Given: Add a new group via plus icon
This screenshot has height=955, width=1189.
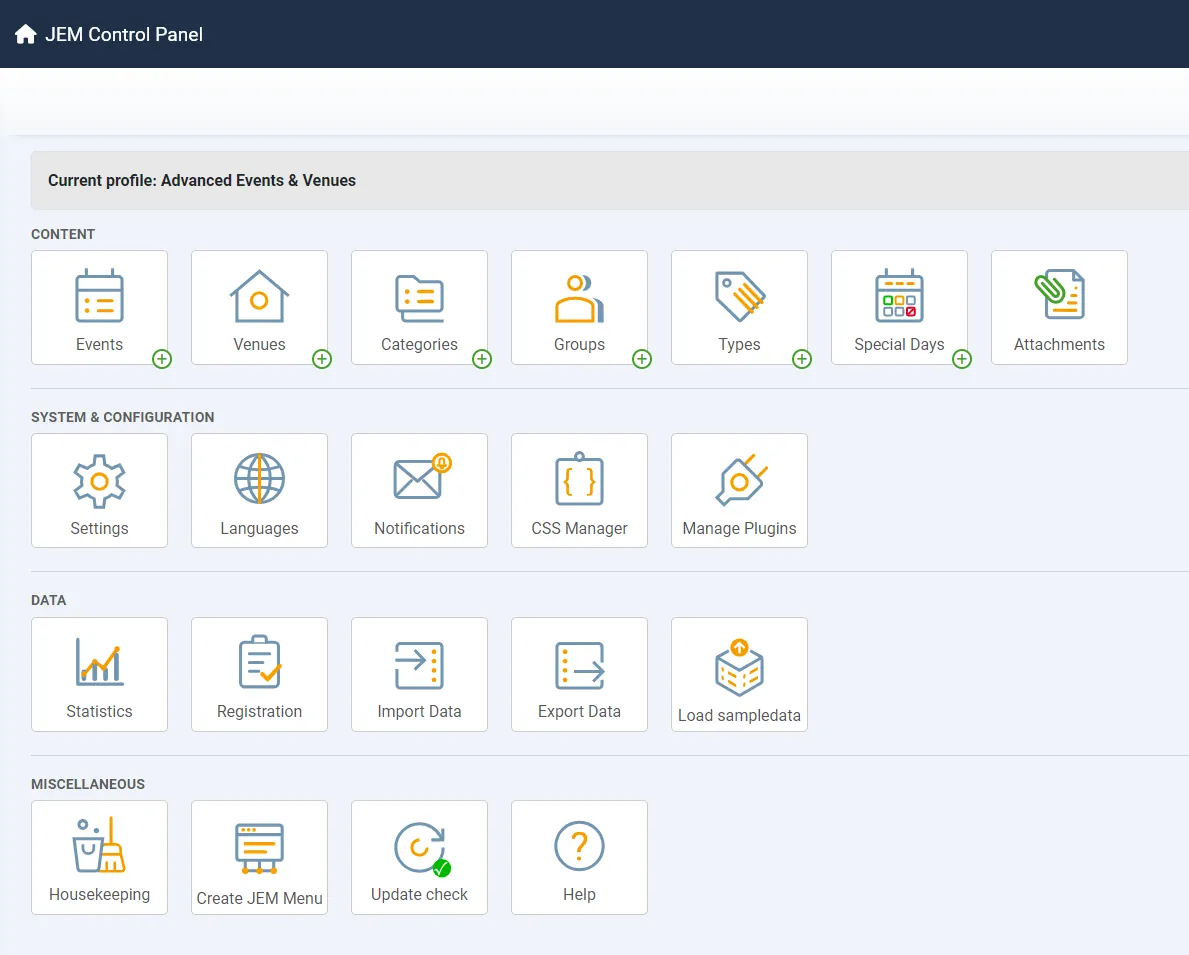Looking at the screenshot, I should pyautogui.click(x=642, y=359).
